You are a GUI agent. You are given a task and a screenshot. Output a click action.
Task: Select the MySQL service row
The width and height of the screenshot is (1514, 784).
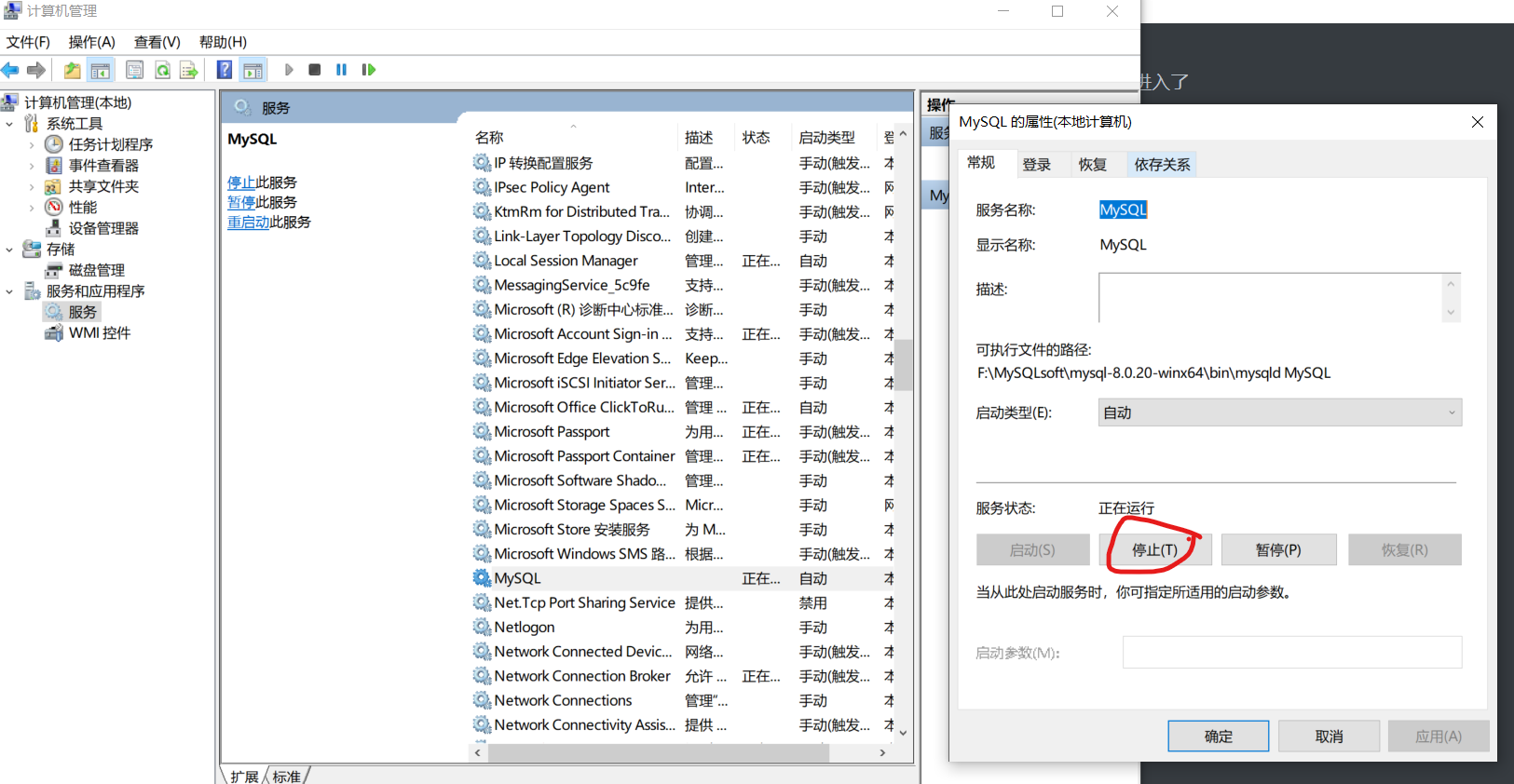point(682,578)
